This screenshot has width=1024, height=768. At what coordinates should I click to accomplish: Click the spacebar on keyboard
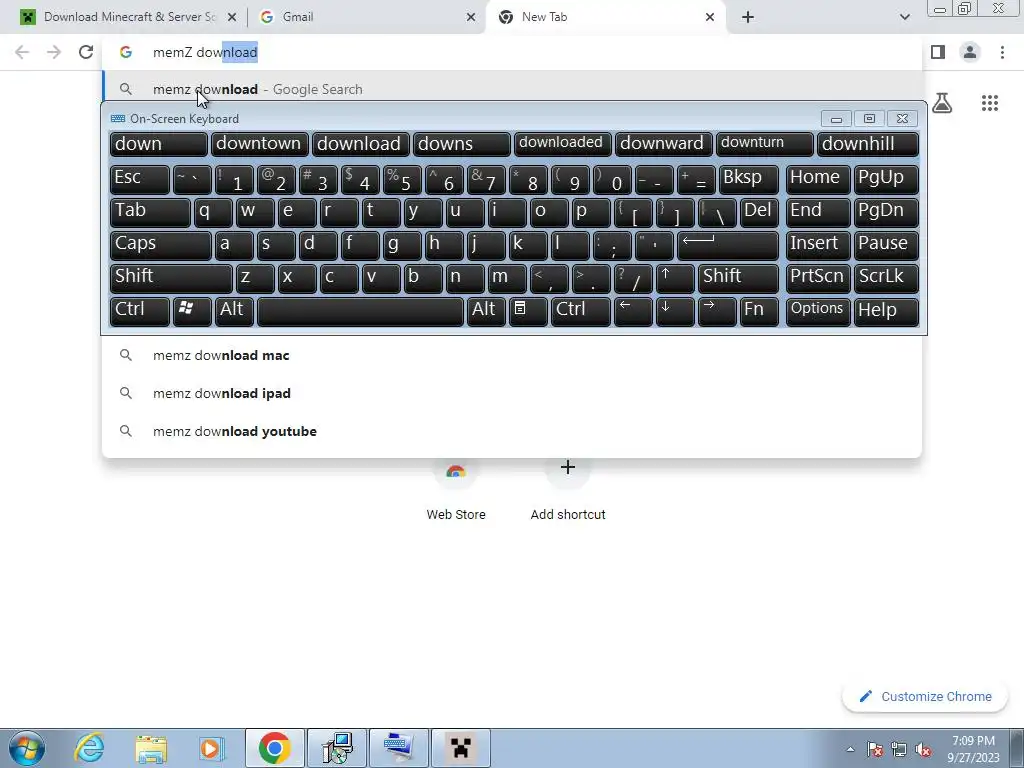(360, 312)
